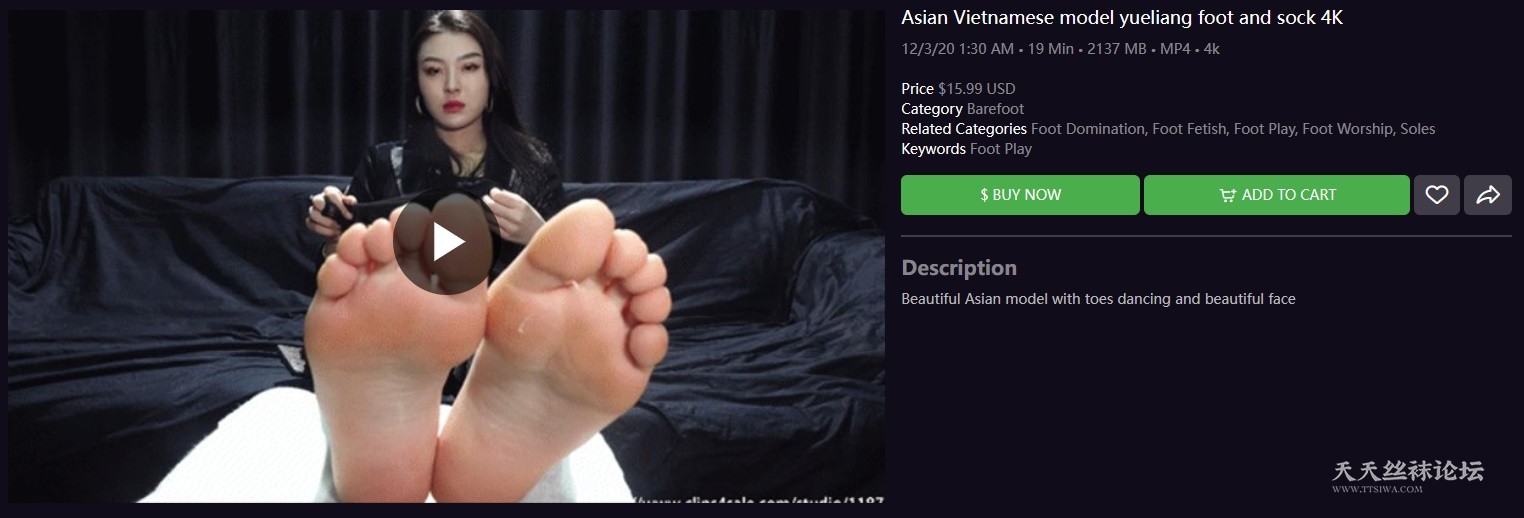1524x518 pixels.
Task: Play the video preview
Action: click(443, 242)
